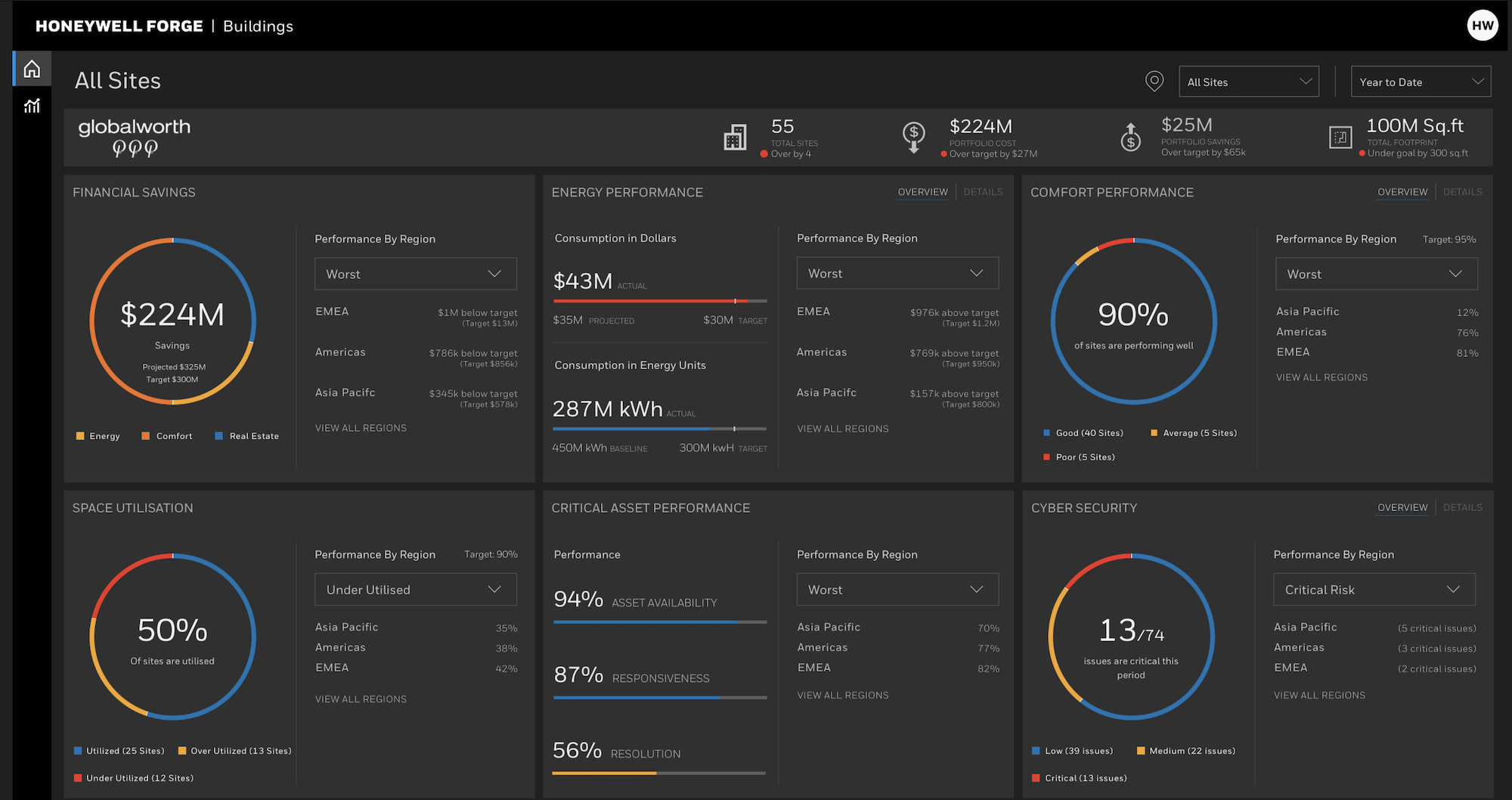Click View All Regions under Financial Savings
This screenshot has height=800, width=1512.
pyautogui.click(x=361, y=427)
